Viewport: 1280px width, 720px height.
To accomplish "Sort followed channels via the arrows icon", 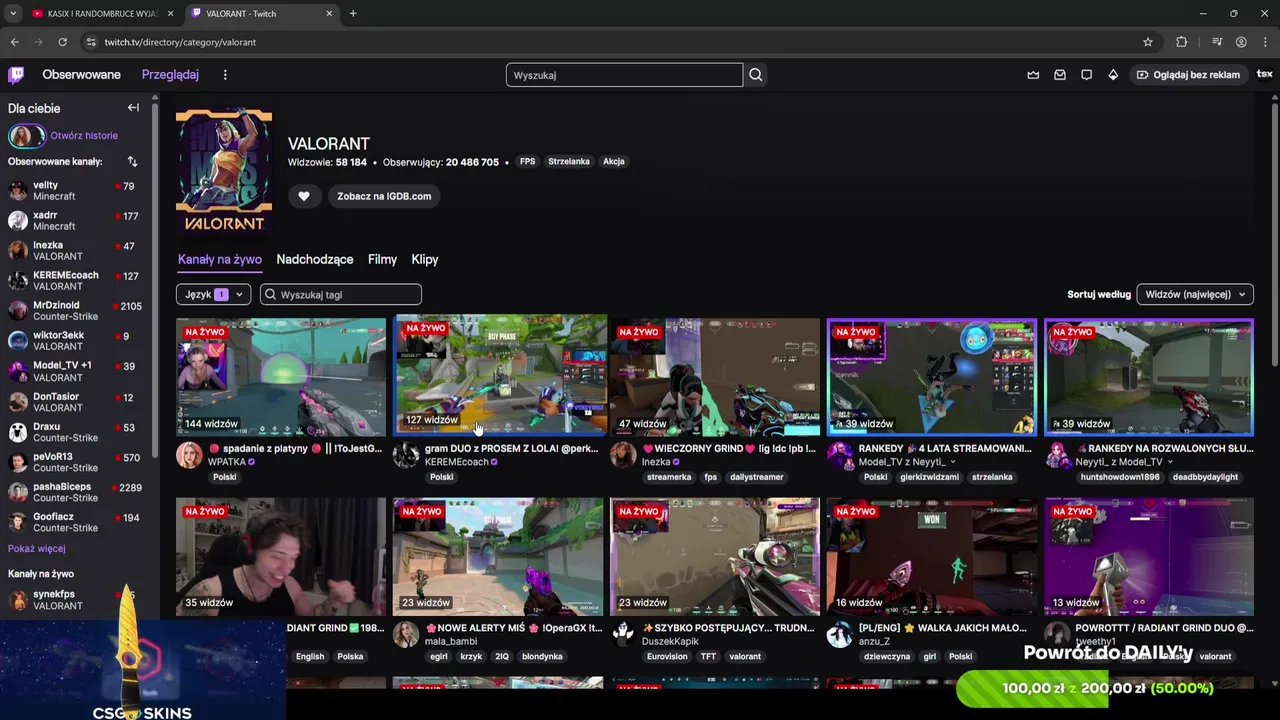I will (x=132, y=161).
